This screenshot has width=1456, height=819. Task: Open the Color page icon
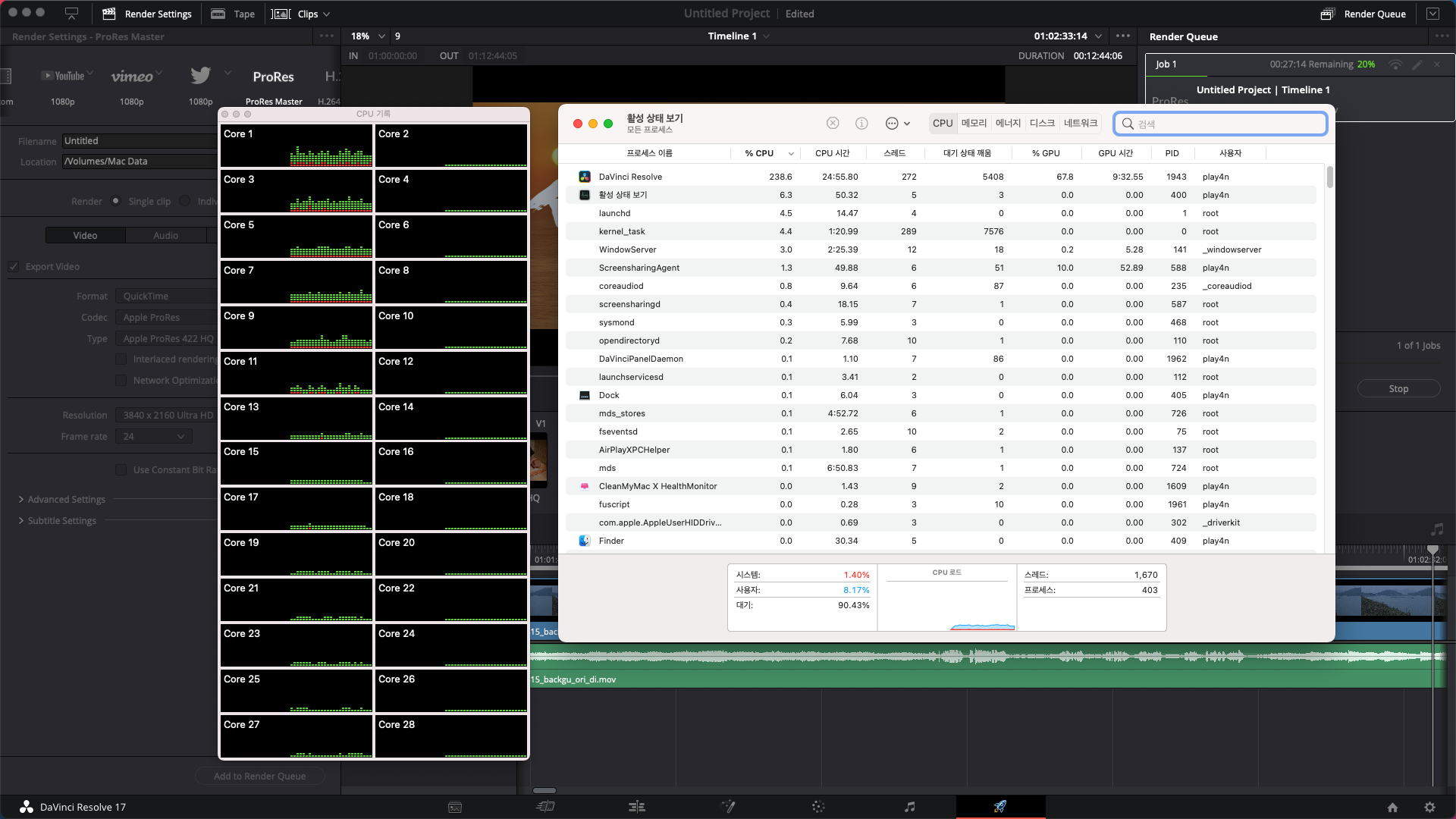point(818,807)
